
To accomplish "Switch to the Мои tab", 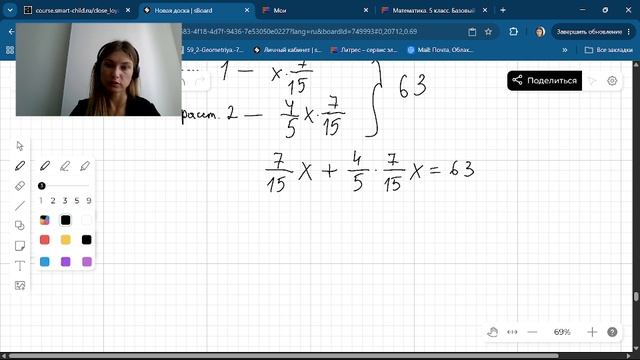I will (315, 10).
